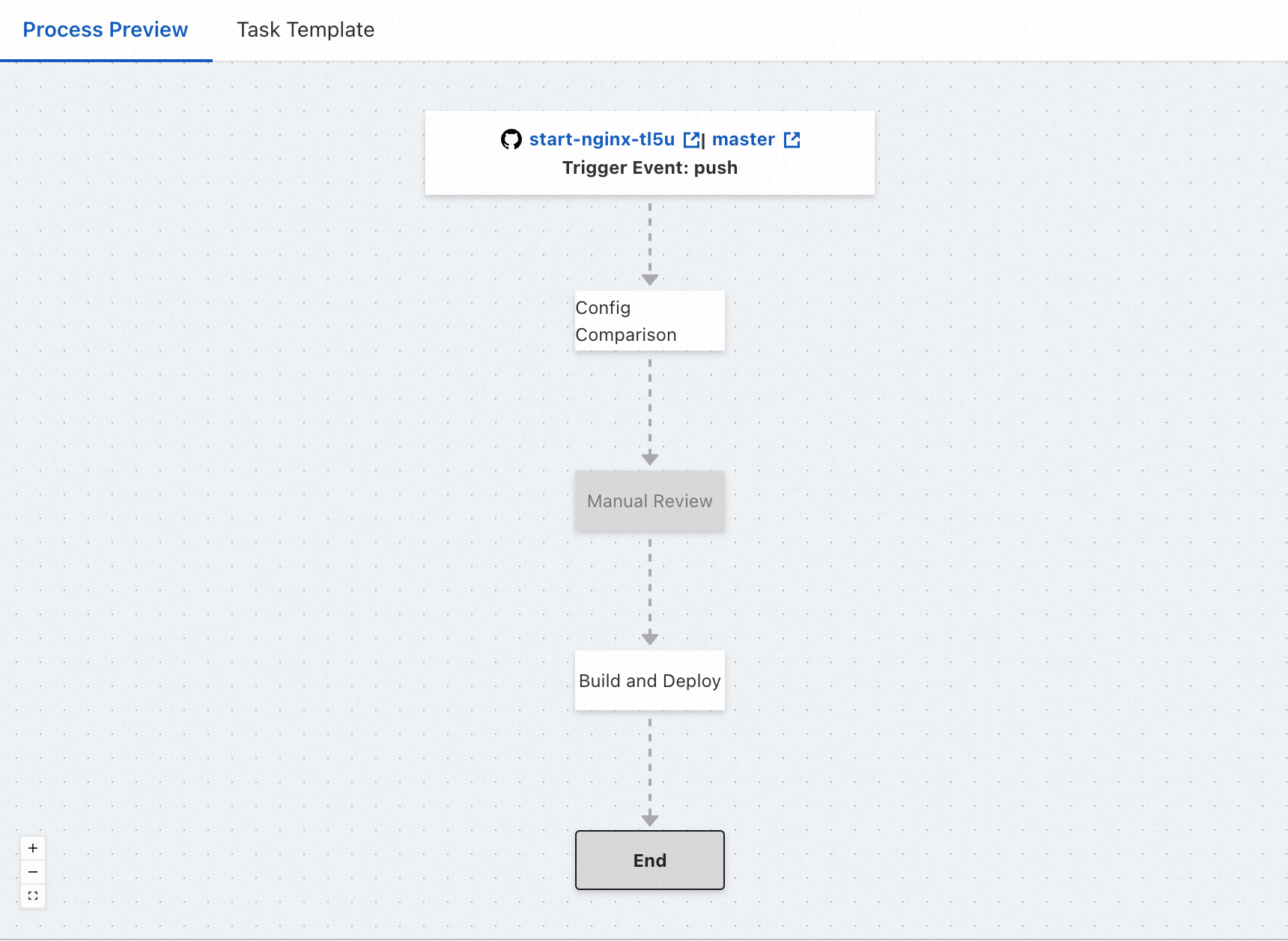Select the Config Comparison node

pos(649,321)
